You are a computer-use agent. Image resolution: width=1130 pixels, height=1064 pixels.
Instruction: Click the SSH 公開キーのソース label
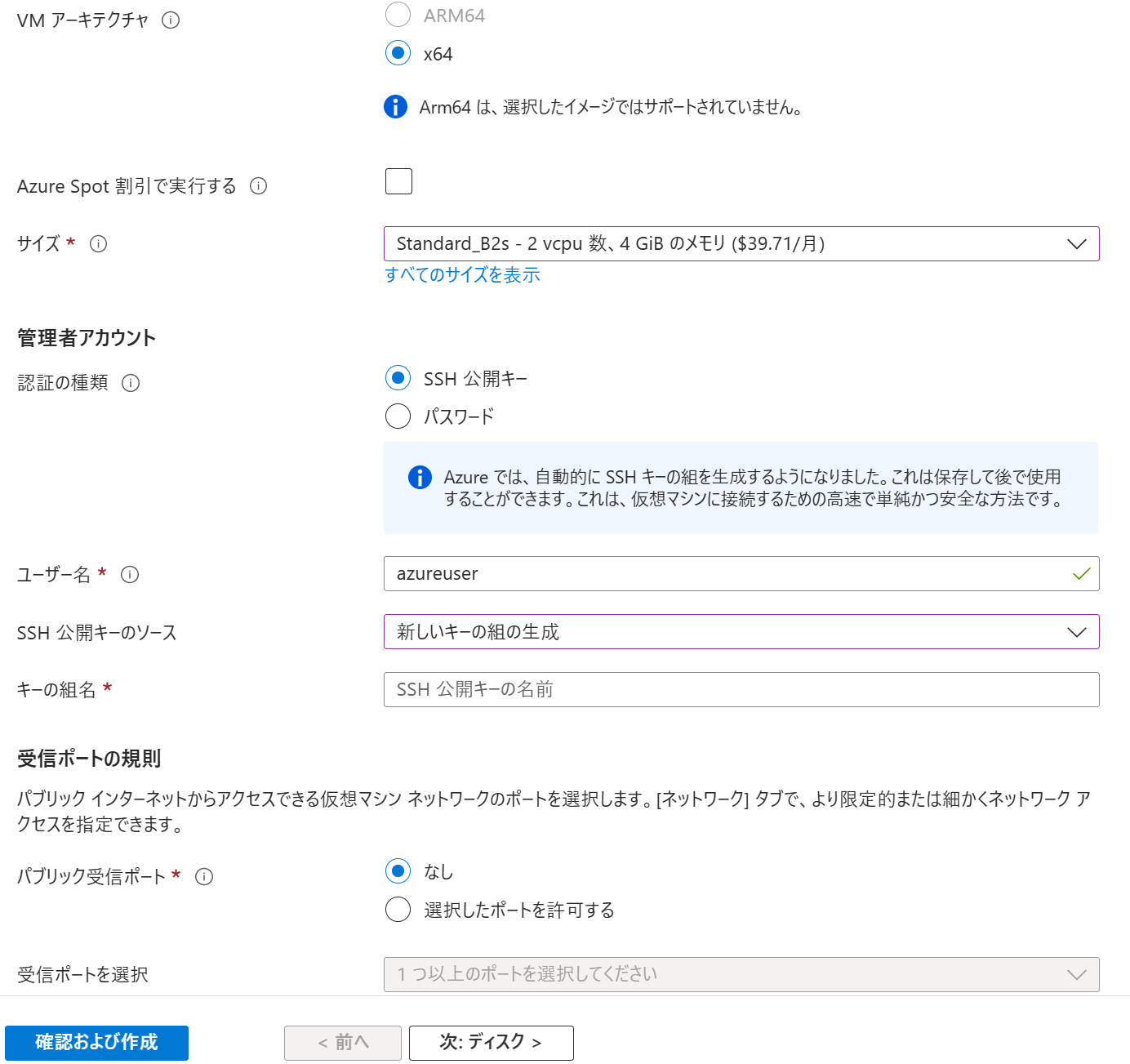[x=97, y=633]
